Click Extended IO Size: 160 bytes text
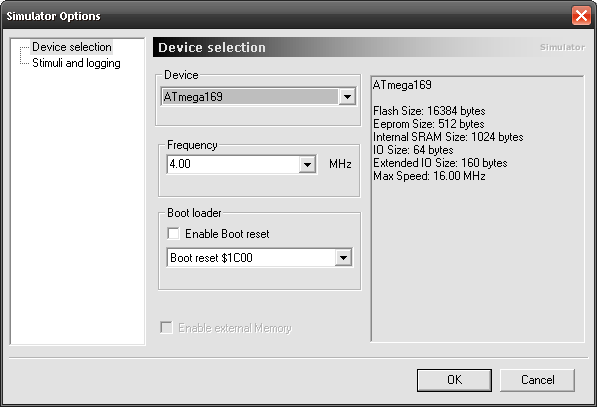The width and height of the screenshot is (597, 407). 440,163
